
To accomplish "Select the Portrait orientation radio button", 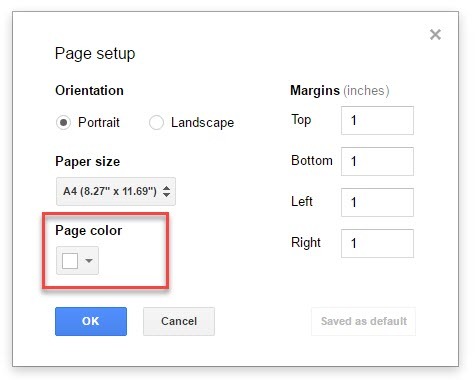I will click(x=63, y=122).
